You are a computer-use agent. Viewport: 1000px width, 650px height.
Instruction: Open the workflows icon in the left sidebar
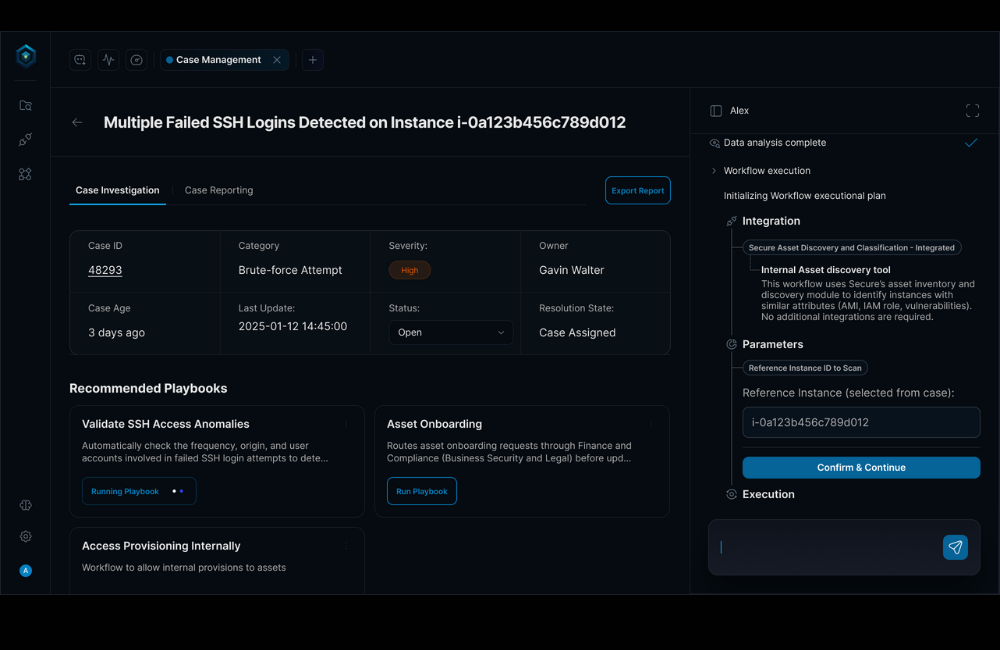click(x=25, y=139)
